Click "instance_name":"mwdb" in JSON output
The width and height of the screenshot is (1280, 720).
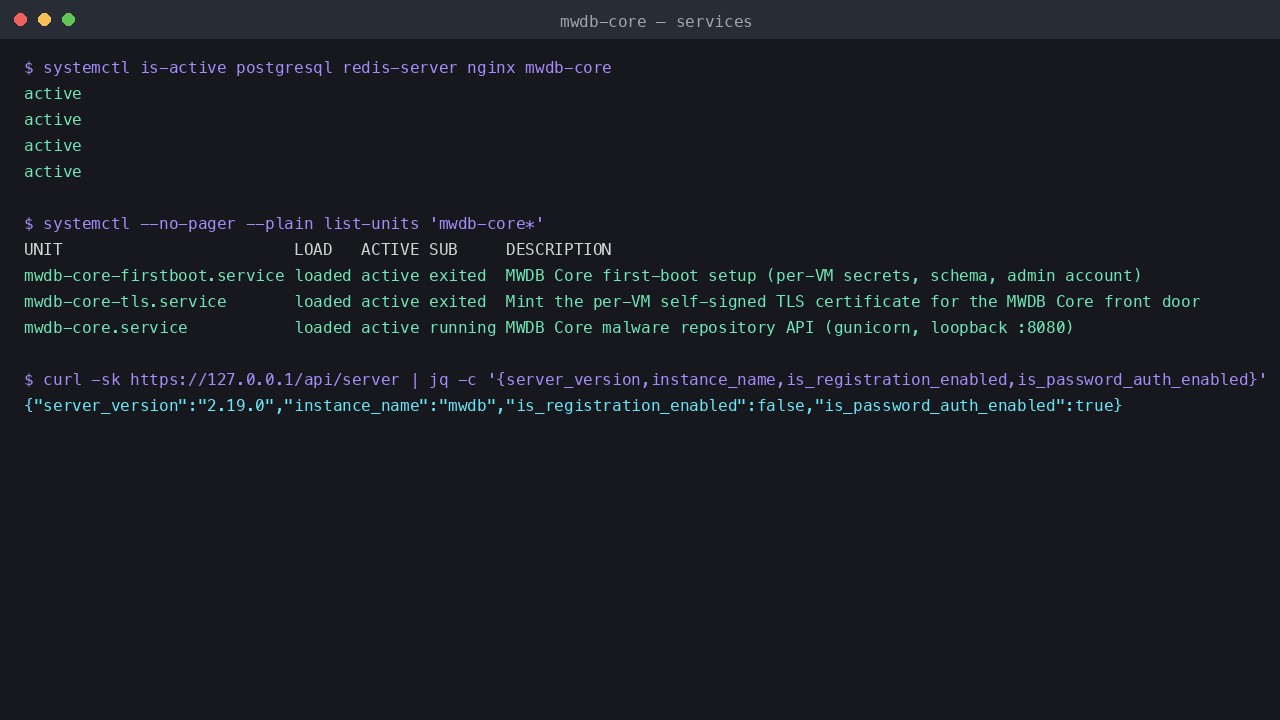coord(390,406)
